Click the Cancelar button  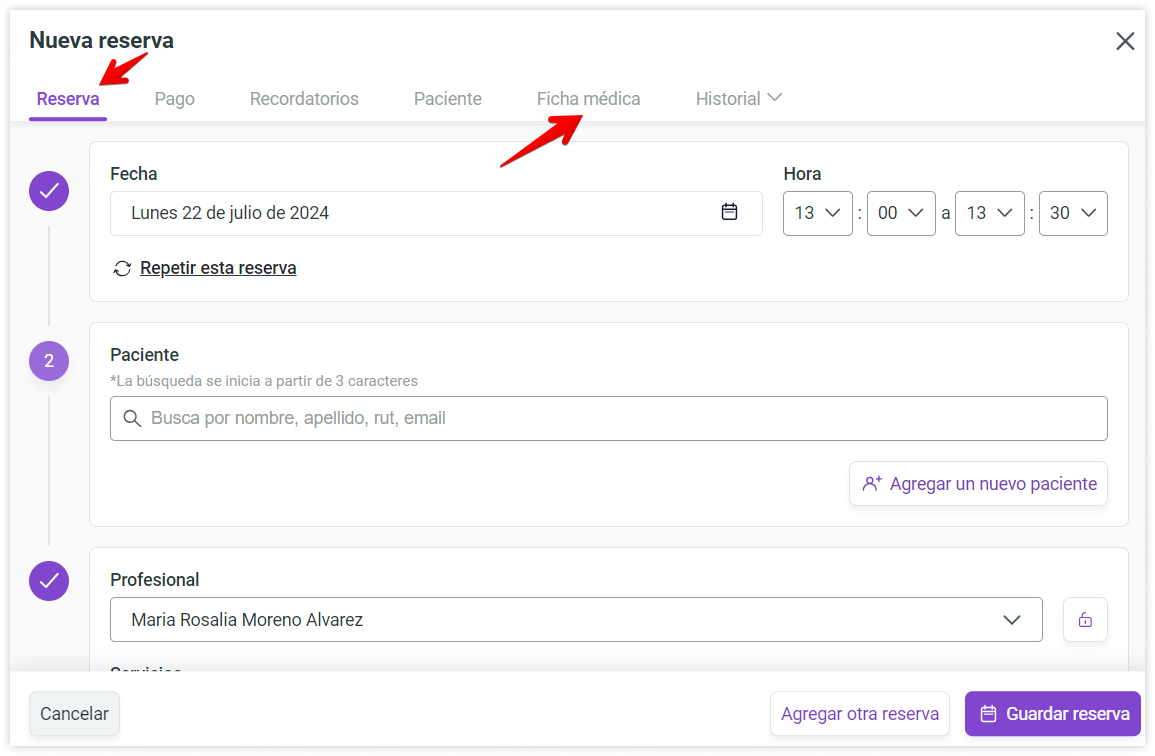(x=74, y=713)
